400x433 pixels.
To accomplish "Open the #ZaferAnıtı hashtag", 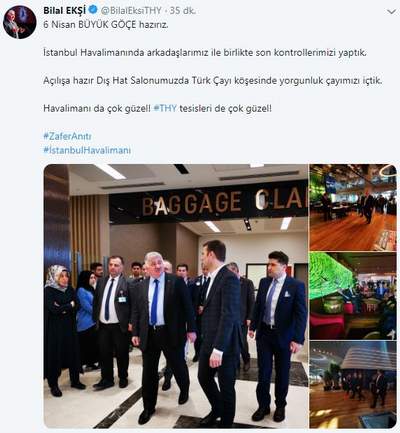I will 67,136.
